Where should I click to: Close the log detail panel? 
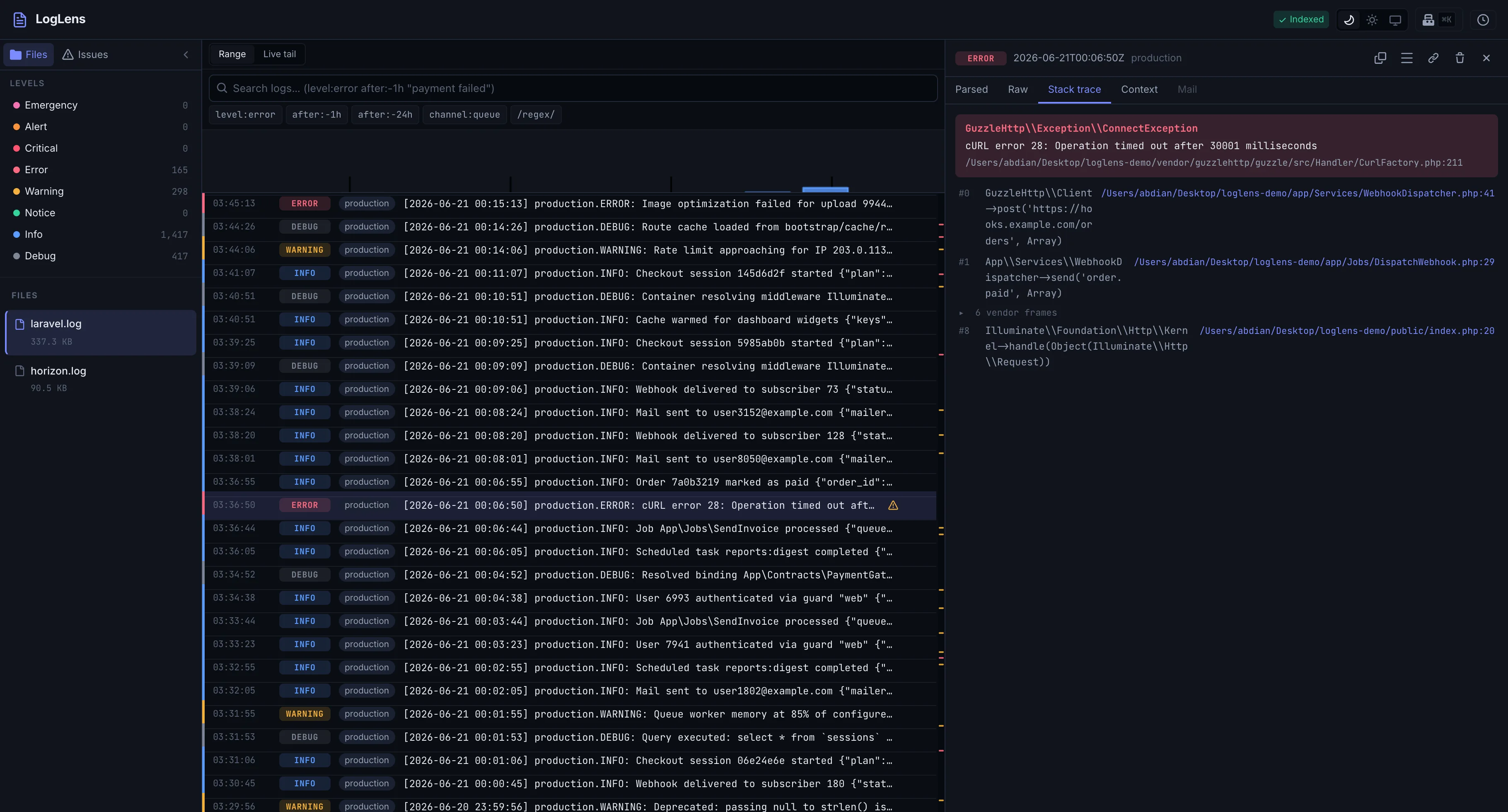(x=1486, y=58)
